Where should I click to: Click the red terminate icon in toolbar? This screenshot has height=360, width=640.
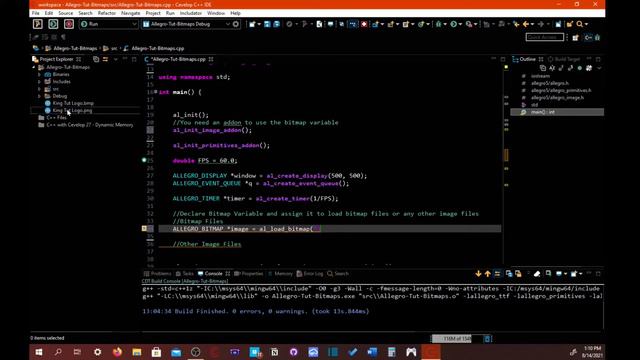click(x=364, y=24)
